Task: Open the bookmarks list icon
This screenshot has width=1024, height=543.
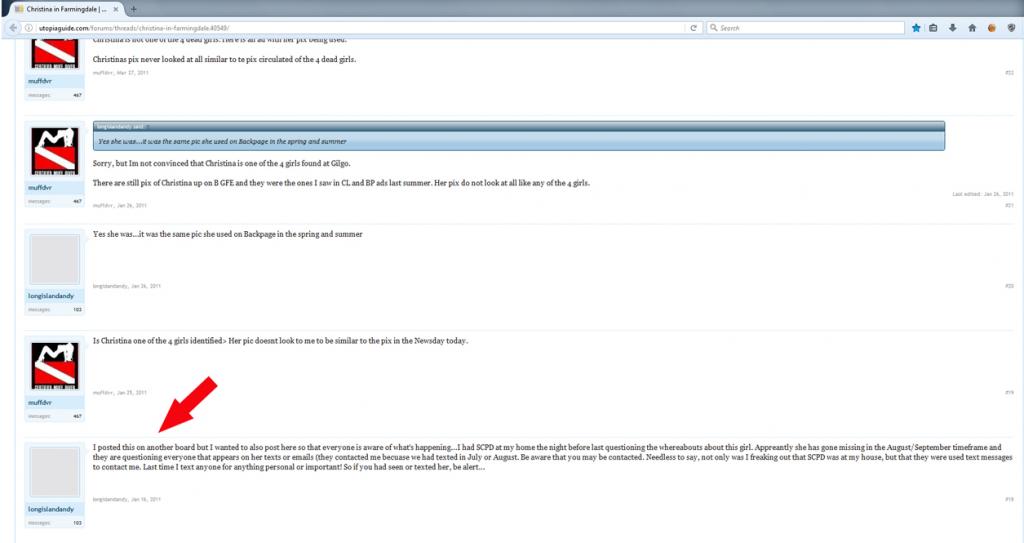Action: coord(934,27)
